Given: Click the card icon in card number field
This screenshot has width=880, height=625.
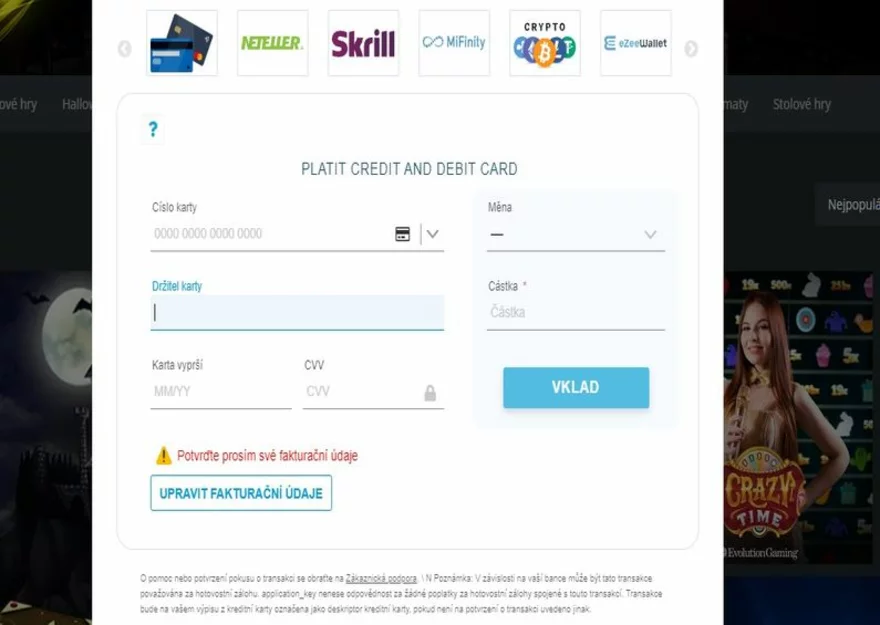Looking at the screenshot, I should click(402, 234).
